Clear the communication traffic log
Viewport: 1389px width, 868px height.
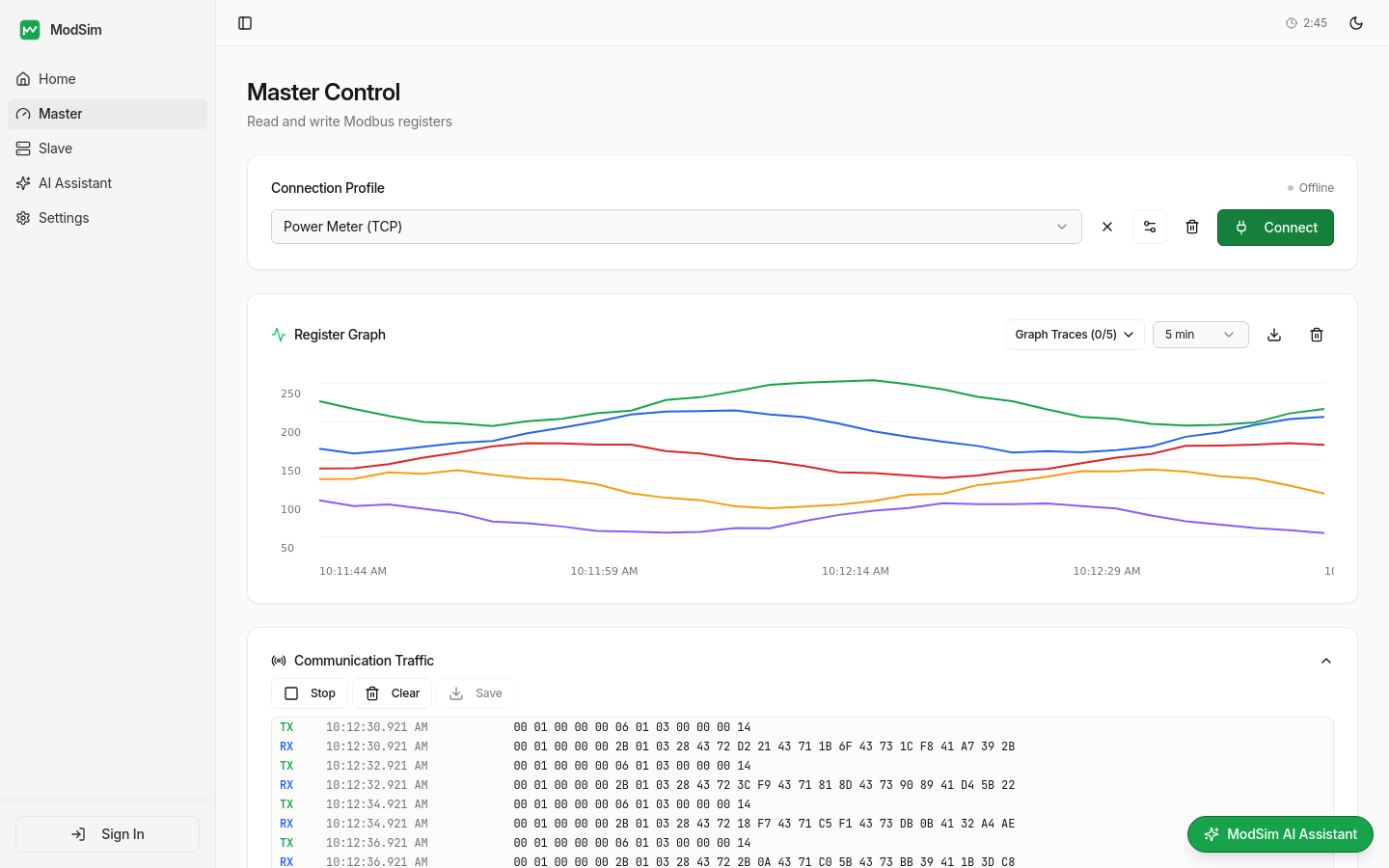coord(392,693)
